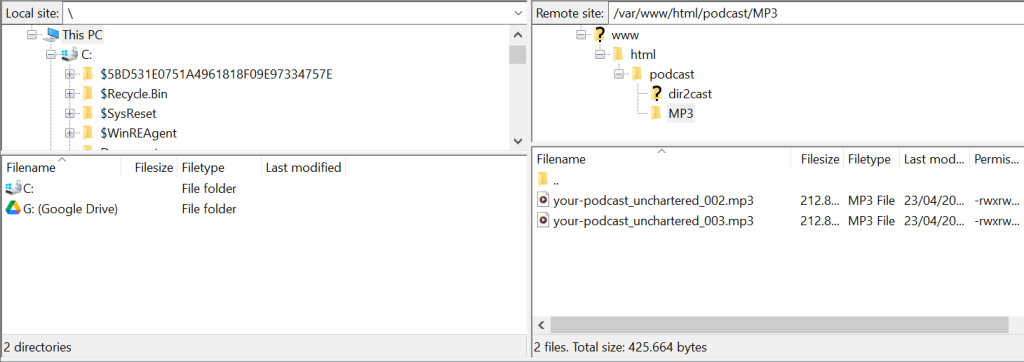Collapse the www remote tree node

pyautogui.click(x=581, y=35)
